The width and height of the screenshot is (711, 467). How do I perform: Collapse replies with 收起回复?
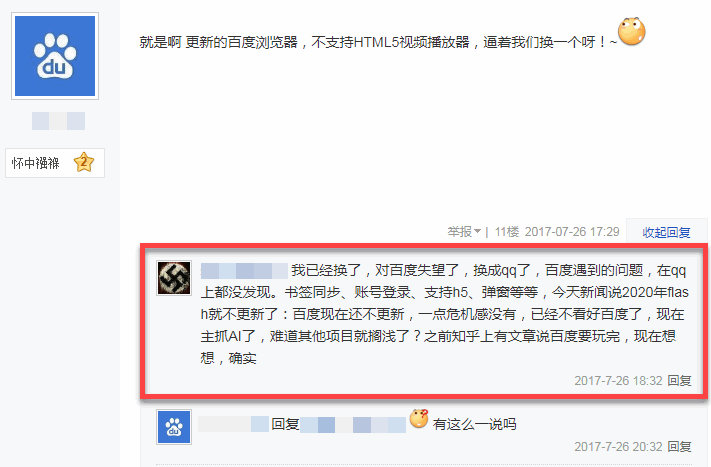coord(666,233)
